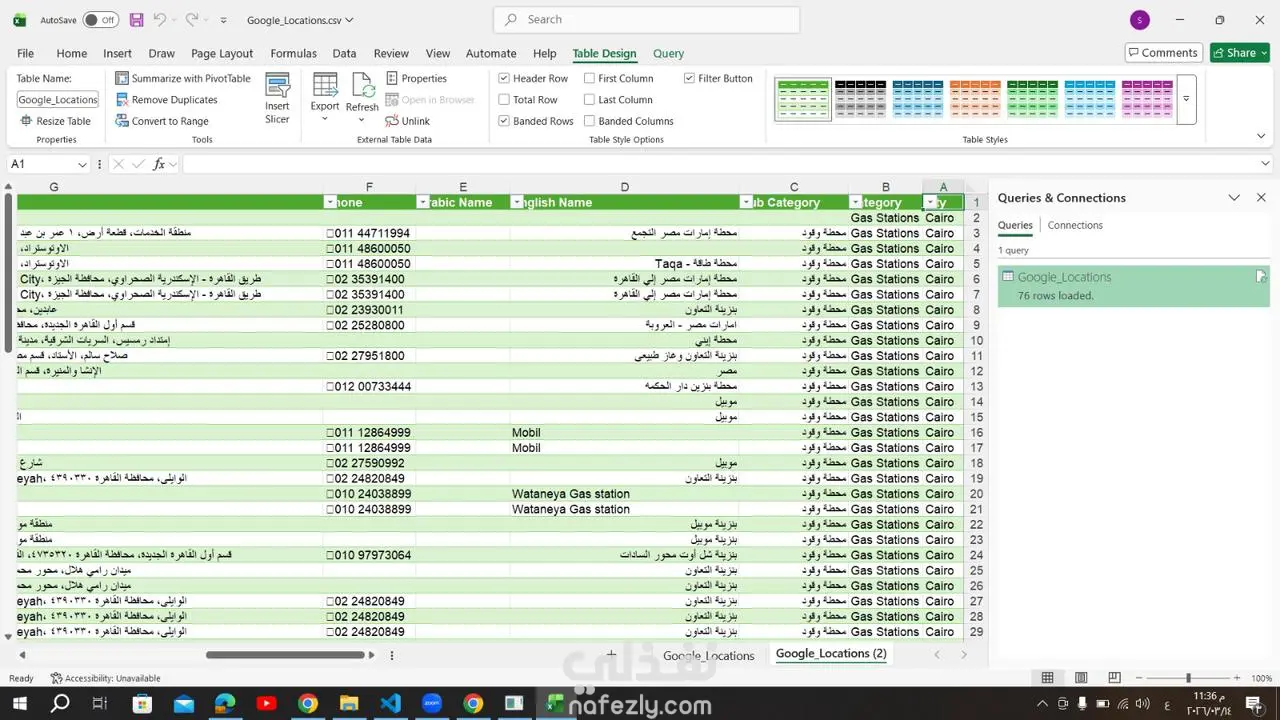Image resolution: width=1280 pixels, height=720 pixels.
Task: Uncheck the Filter Button checkbox
Action: (x=689, y=78)
